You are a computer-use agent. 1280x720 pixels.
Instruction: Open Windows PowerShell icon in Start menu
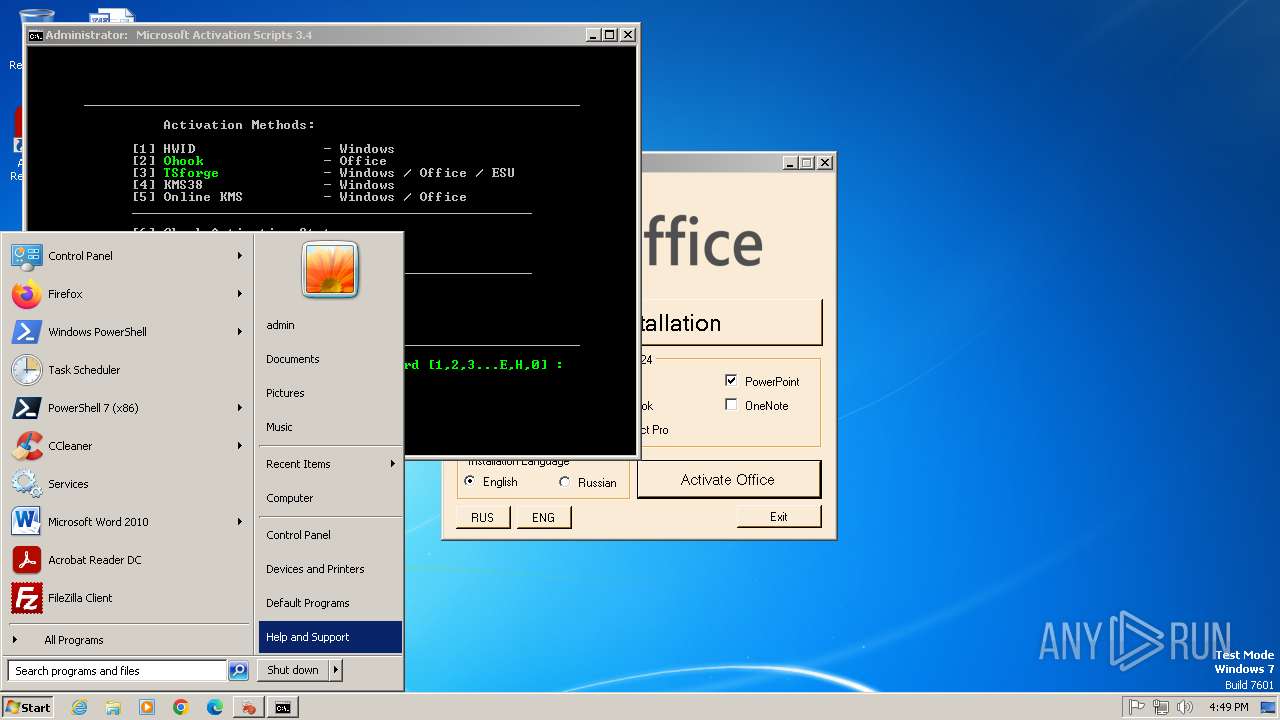pyautogui.click(x=26, y=332)
